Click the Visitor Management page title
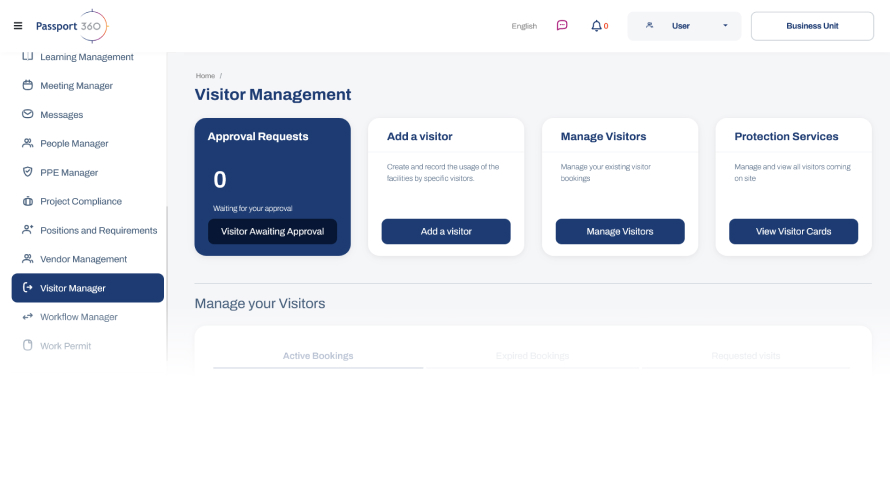 tap(273, 94)
